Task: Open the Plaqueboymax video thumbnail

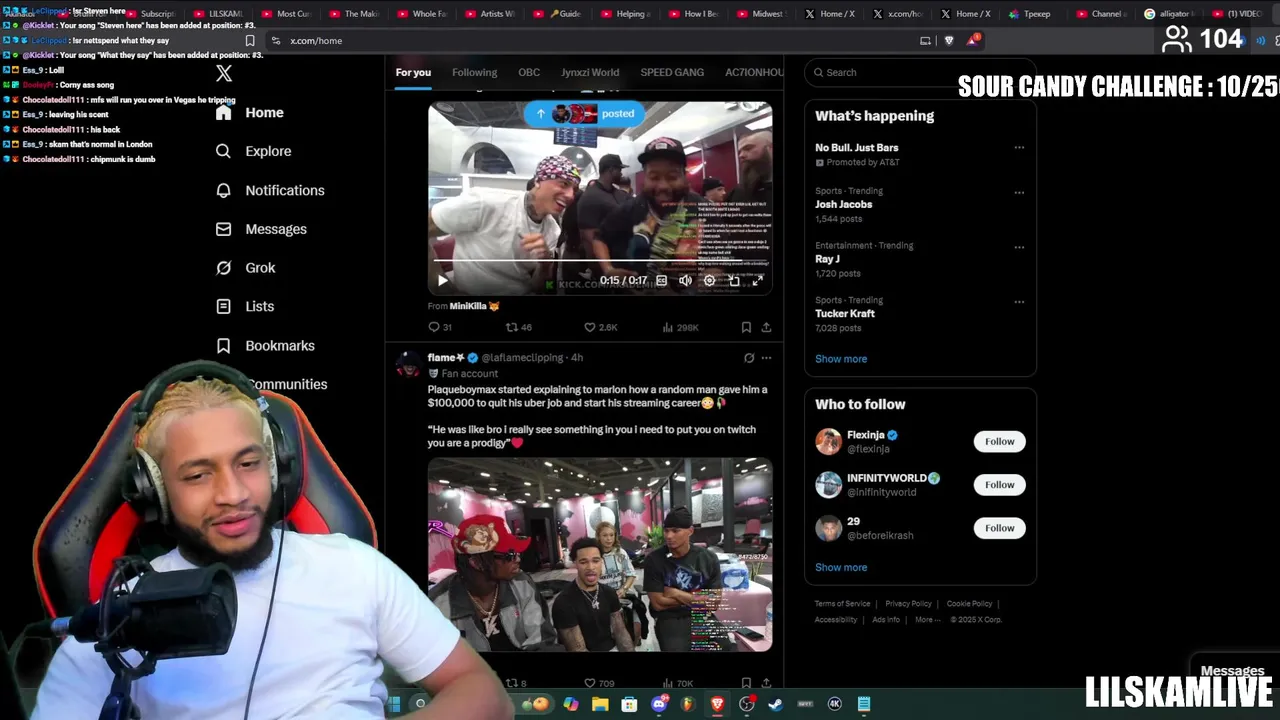Action: click(x=600, y=555)
